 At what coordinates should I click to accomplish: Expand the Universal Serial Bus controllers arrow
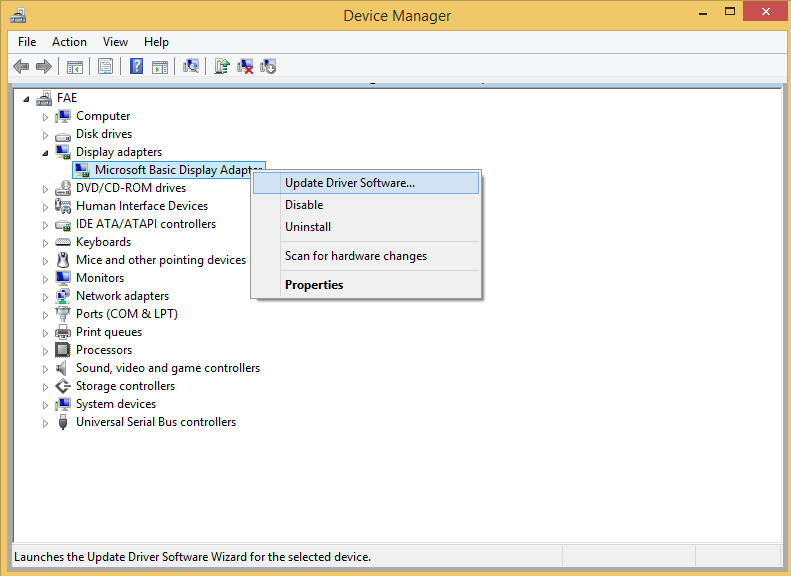[45, 423]
